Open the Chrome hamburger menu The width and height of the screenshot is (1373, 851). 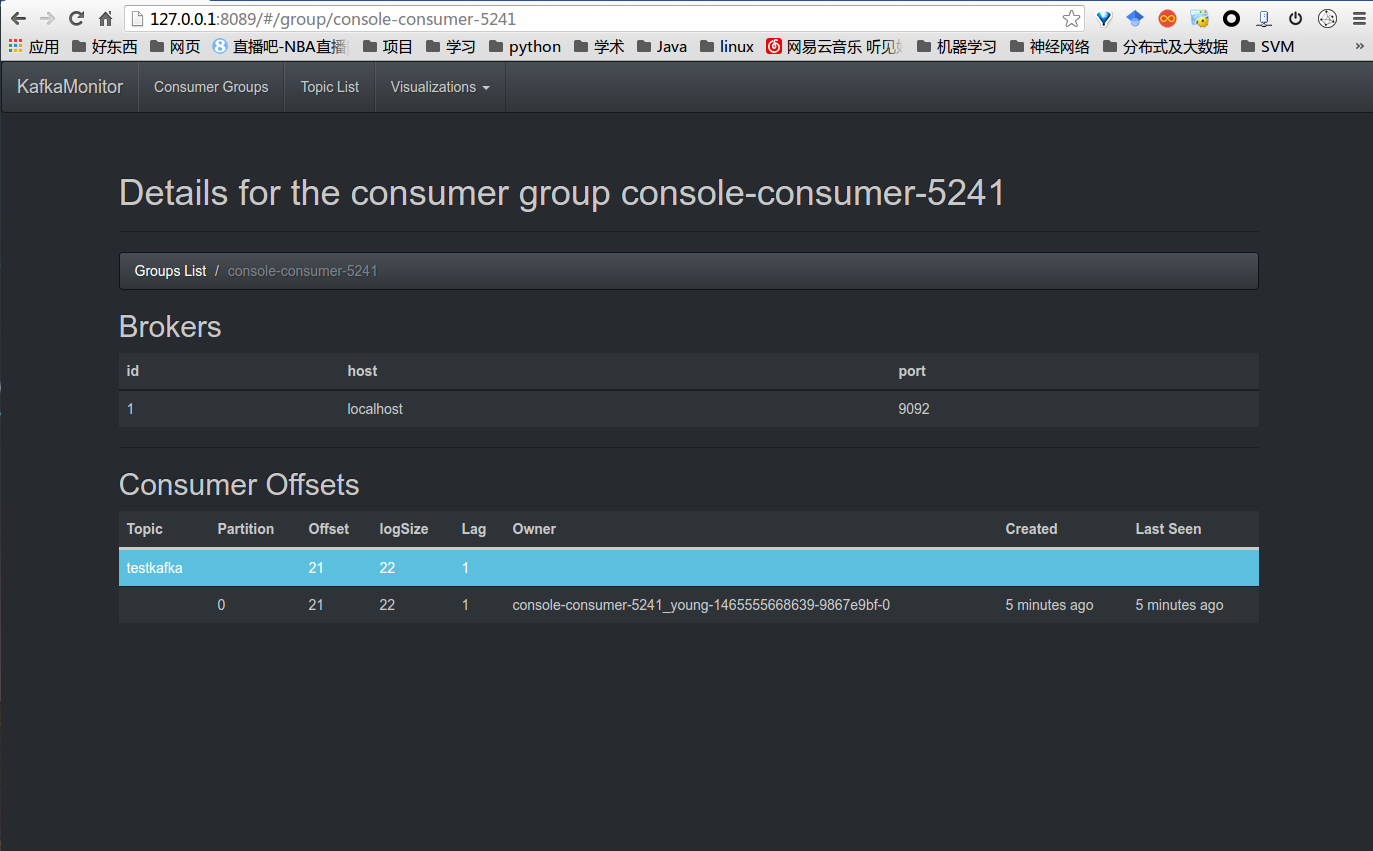click(1358, 18)
